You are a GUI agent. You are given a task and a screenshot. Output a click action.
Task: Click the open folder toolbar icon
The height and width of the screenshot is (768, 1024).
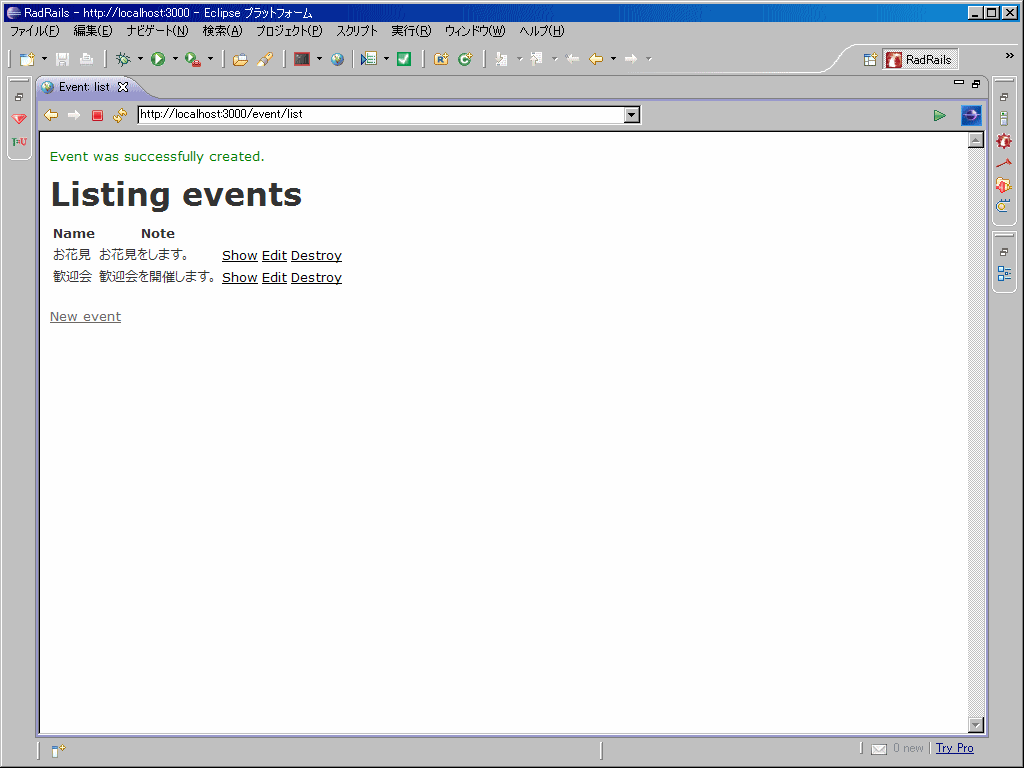tap(240, 59)
